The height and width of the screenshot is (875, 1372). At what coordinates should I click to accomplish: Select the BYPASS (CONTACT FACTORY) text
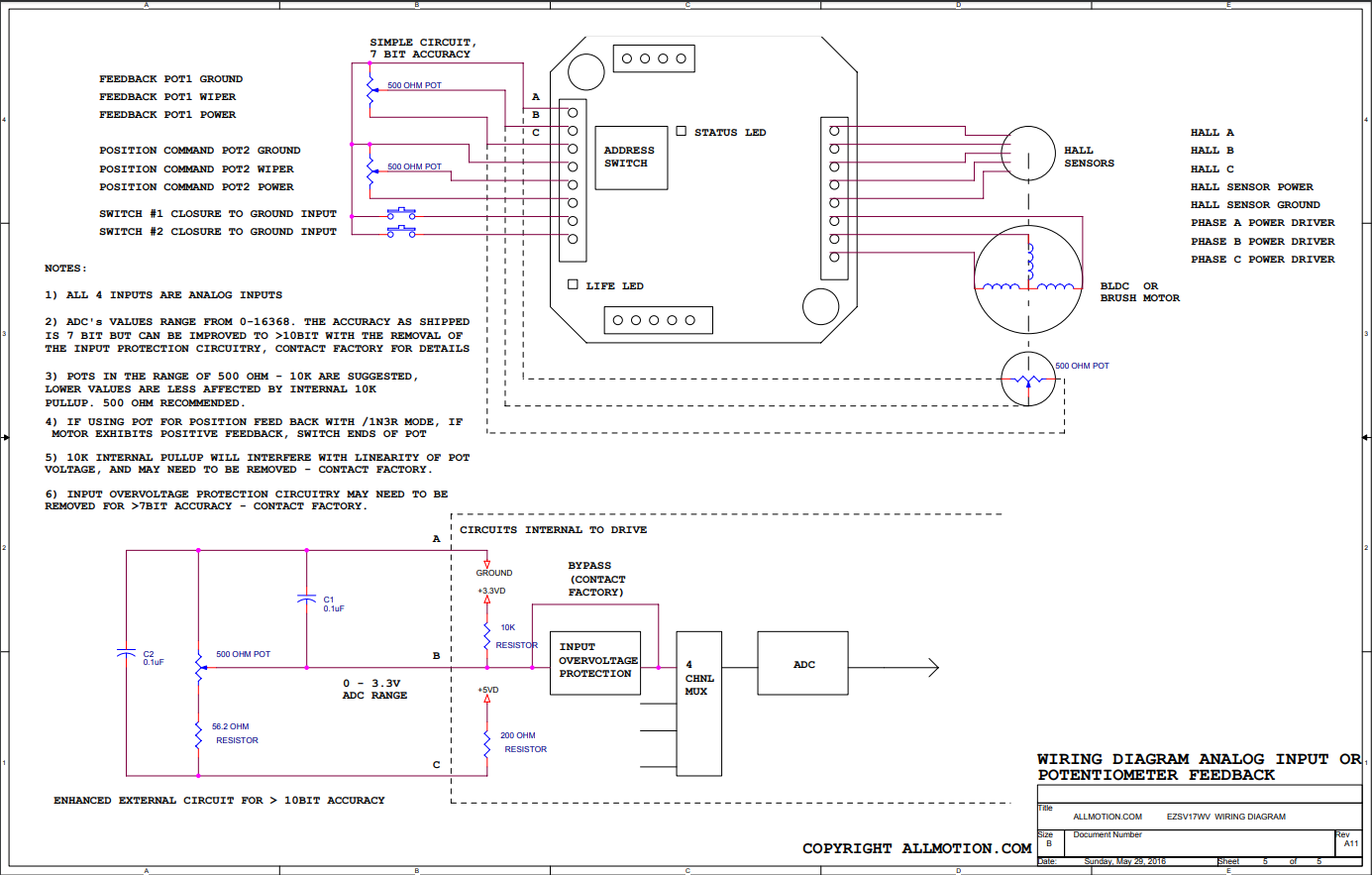pos(596,579)
